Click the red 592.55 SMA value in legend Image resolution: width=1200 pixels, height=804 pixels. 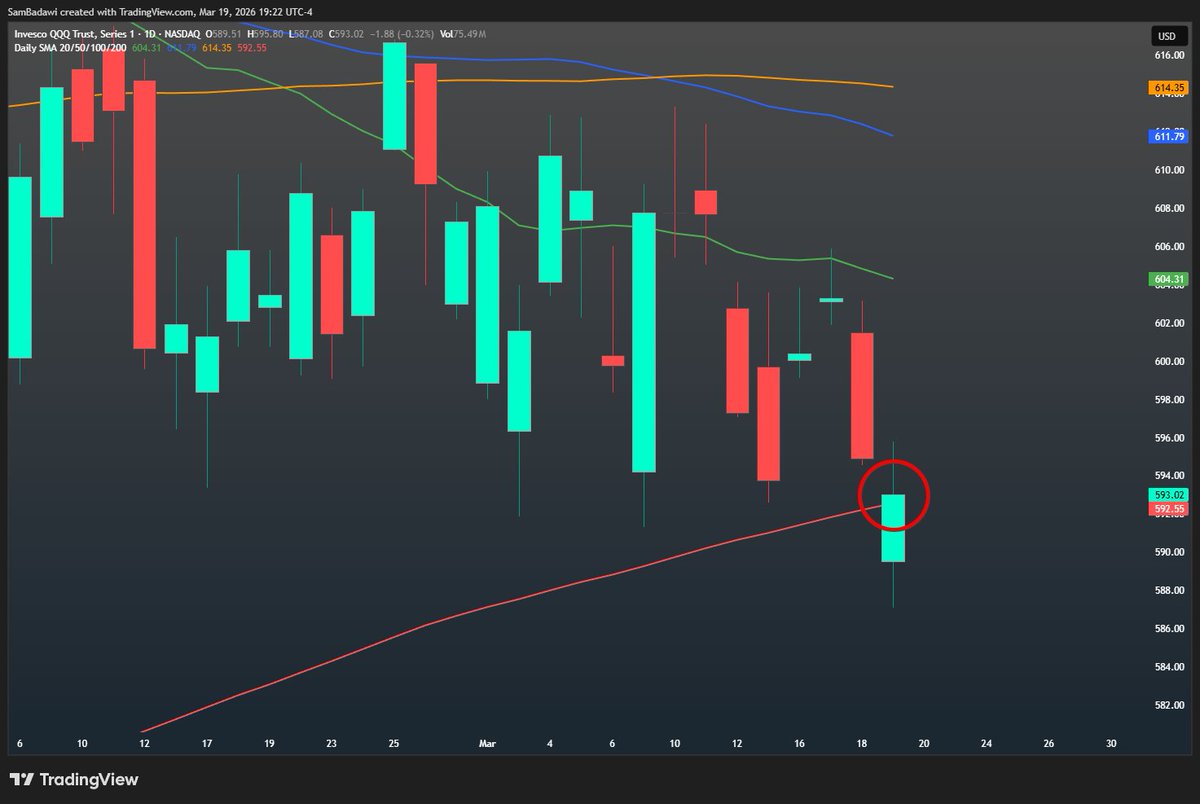coord(252,48)
